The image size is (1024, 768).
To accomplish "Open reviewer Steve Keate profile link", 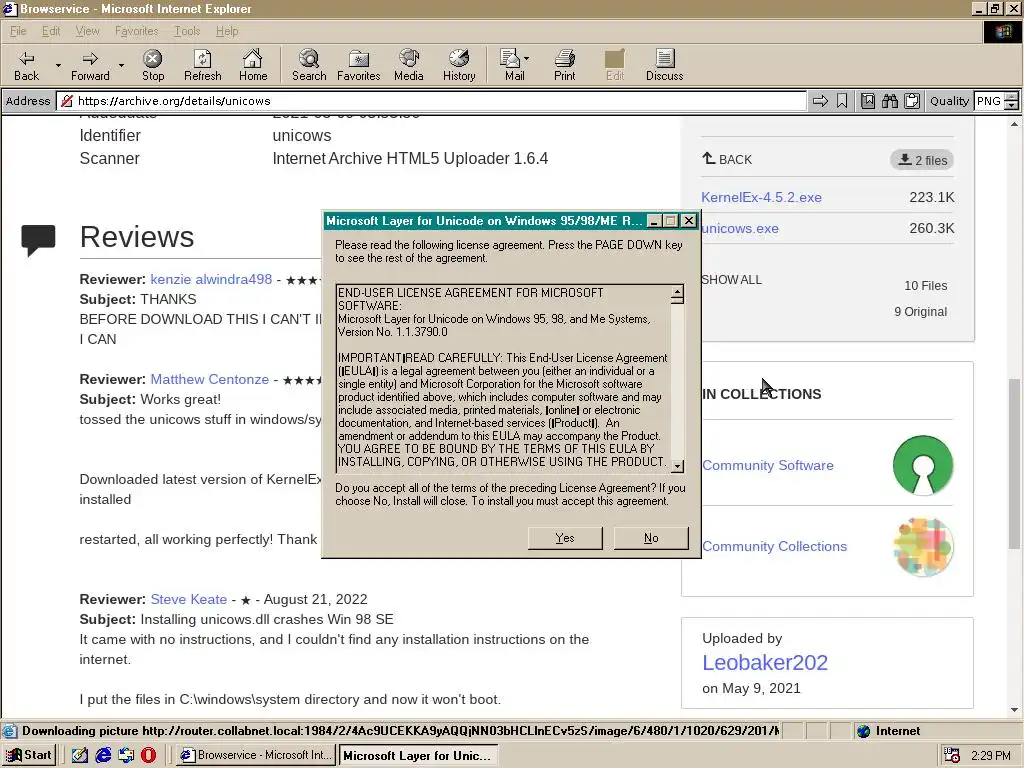I will [189, 599].
